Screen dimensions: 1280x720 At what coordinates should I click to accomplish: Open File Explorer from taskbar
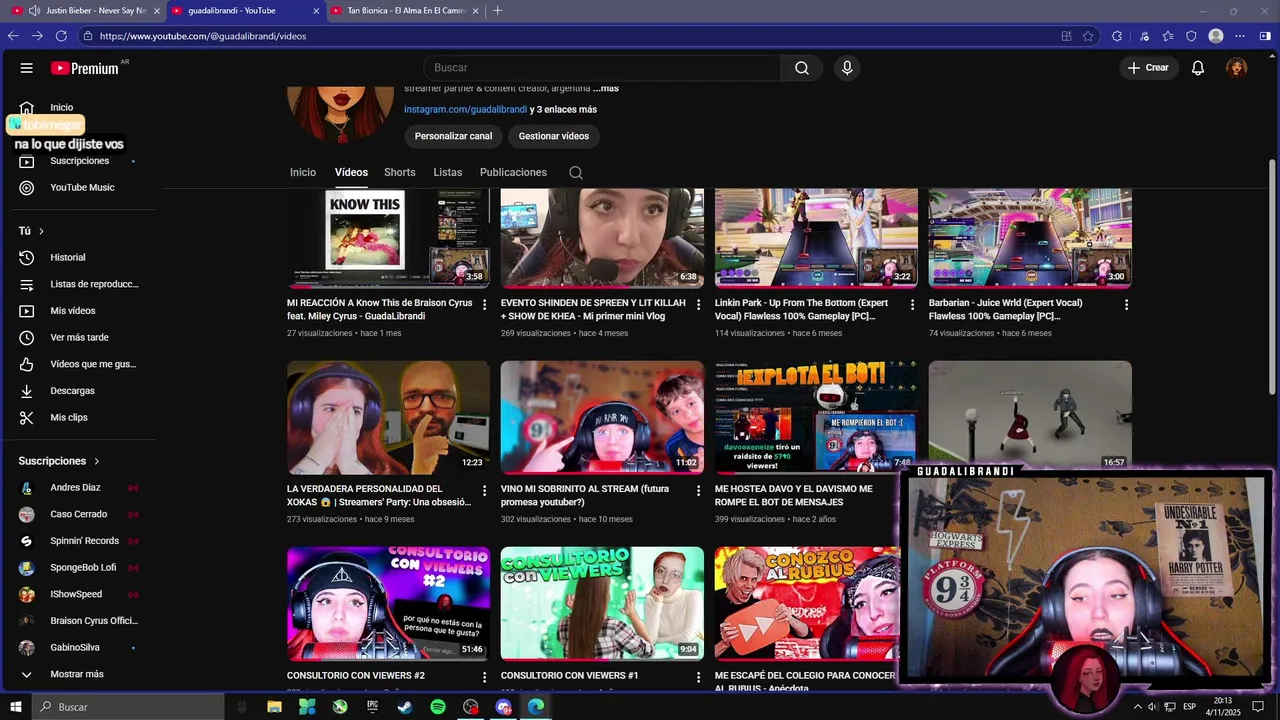(x=274, y=707)
